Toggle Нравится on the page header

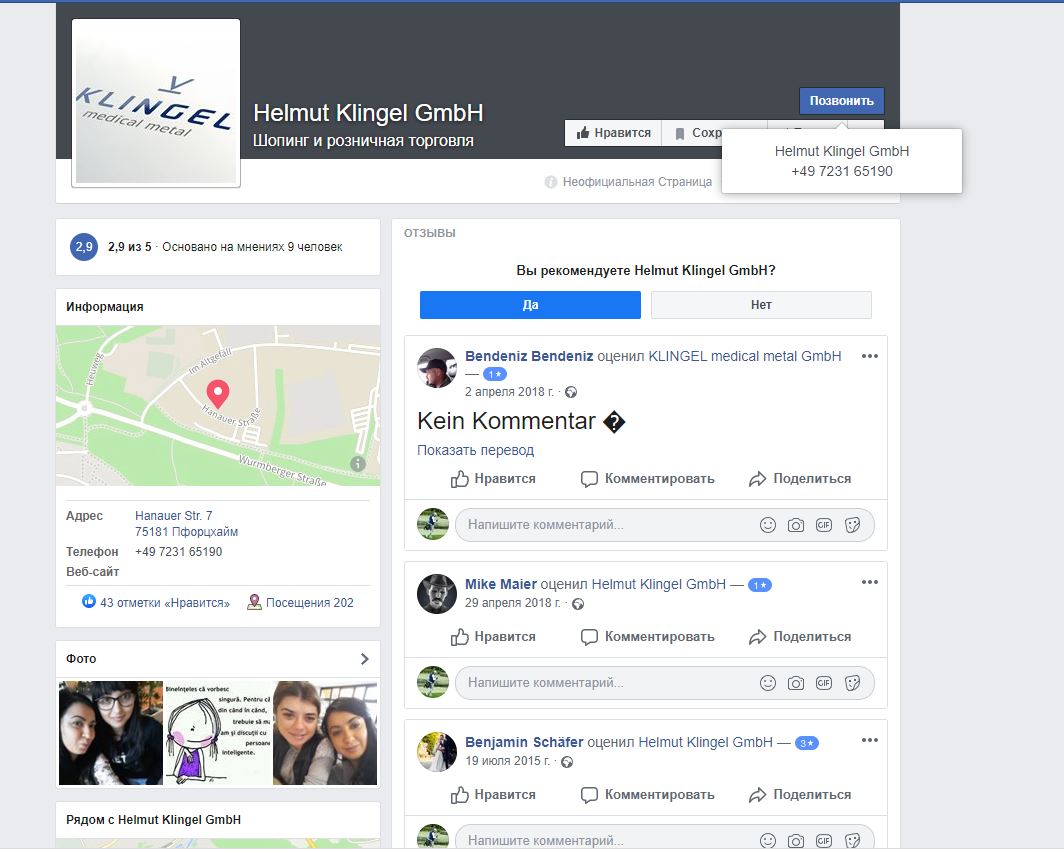pos(613,133)
